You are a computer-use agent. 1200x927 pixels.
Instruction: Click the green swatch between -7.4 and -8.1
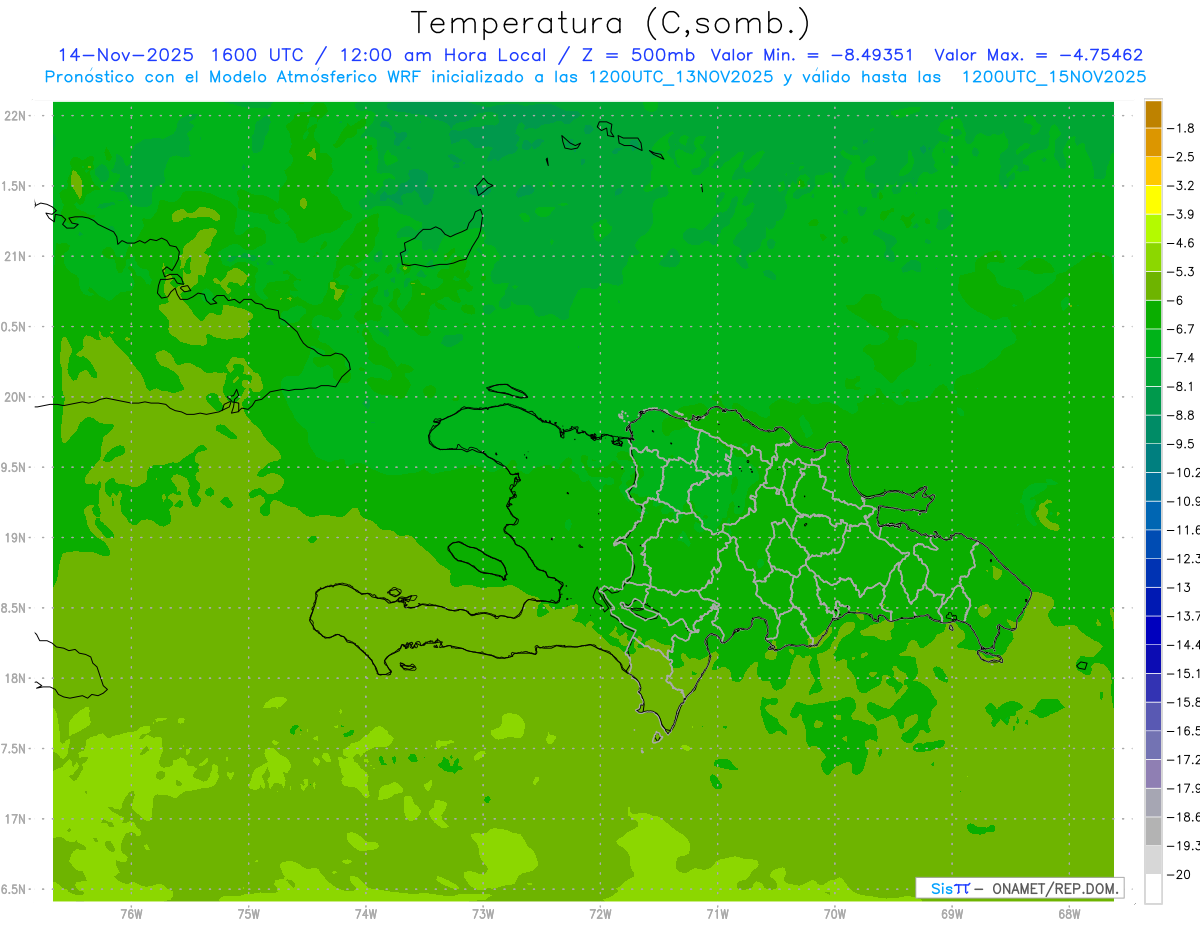pos(1153,372)
